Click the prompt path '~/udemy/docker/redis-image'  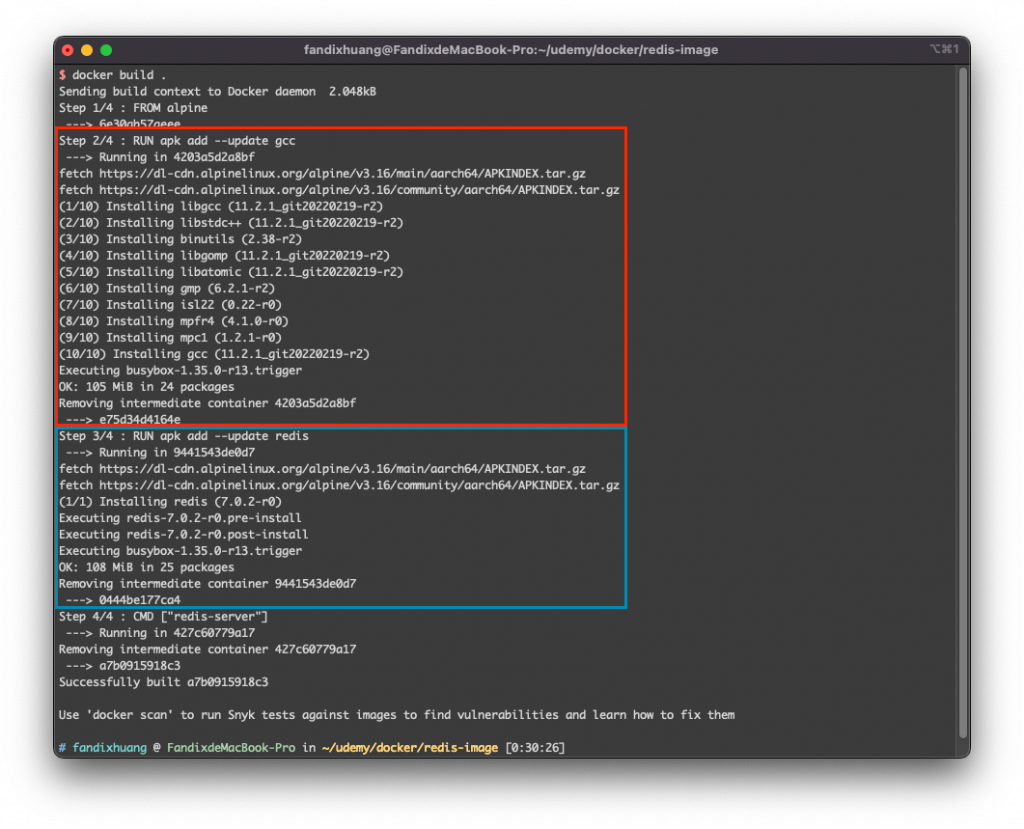pos(410,747)
